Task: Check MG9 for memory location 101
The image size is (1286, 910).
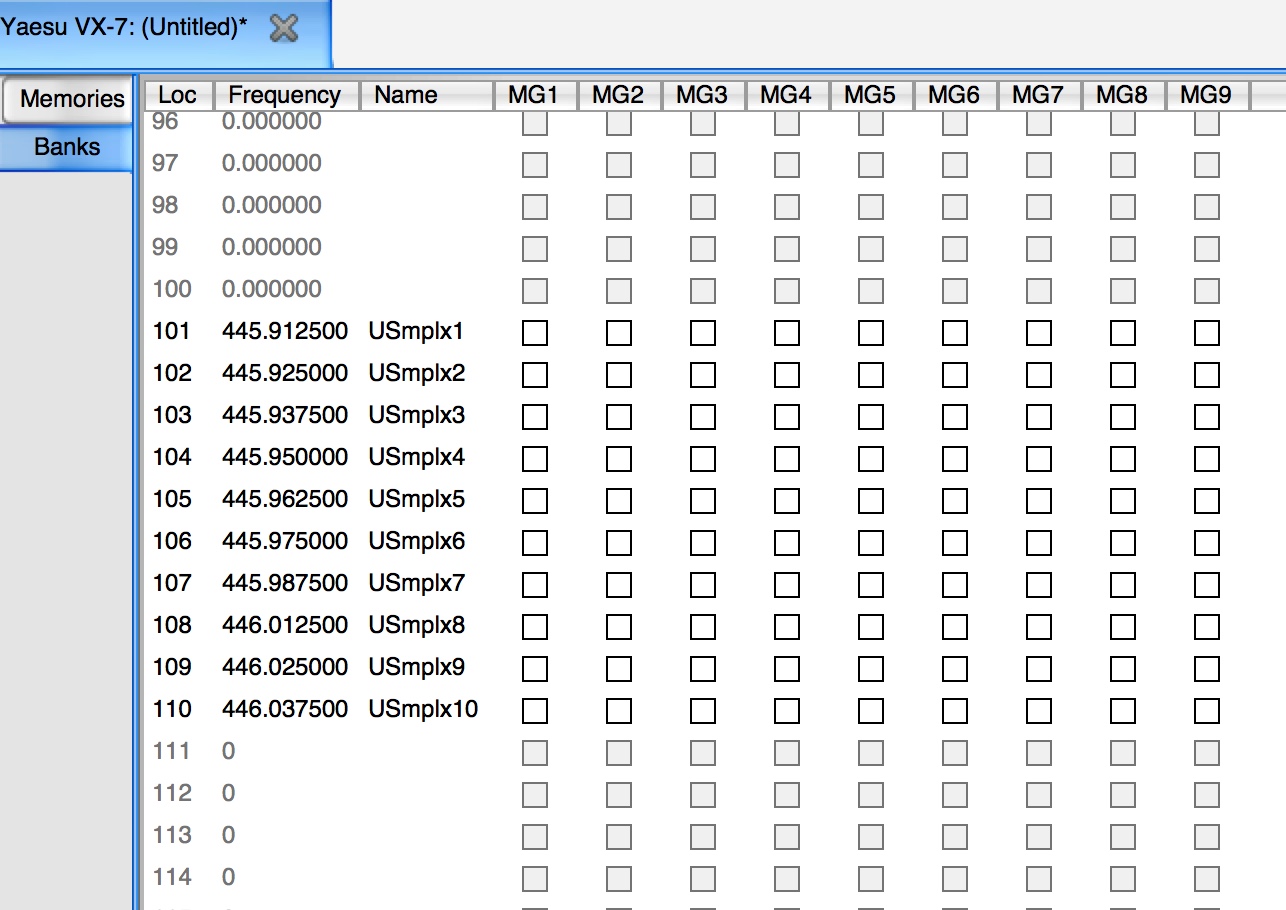Action: (x=1207, y=332)
